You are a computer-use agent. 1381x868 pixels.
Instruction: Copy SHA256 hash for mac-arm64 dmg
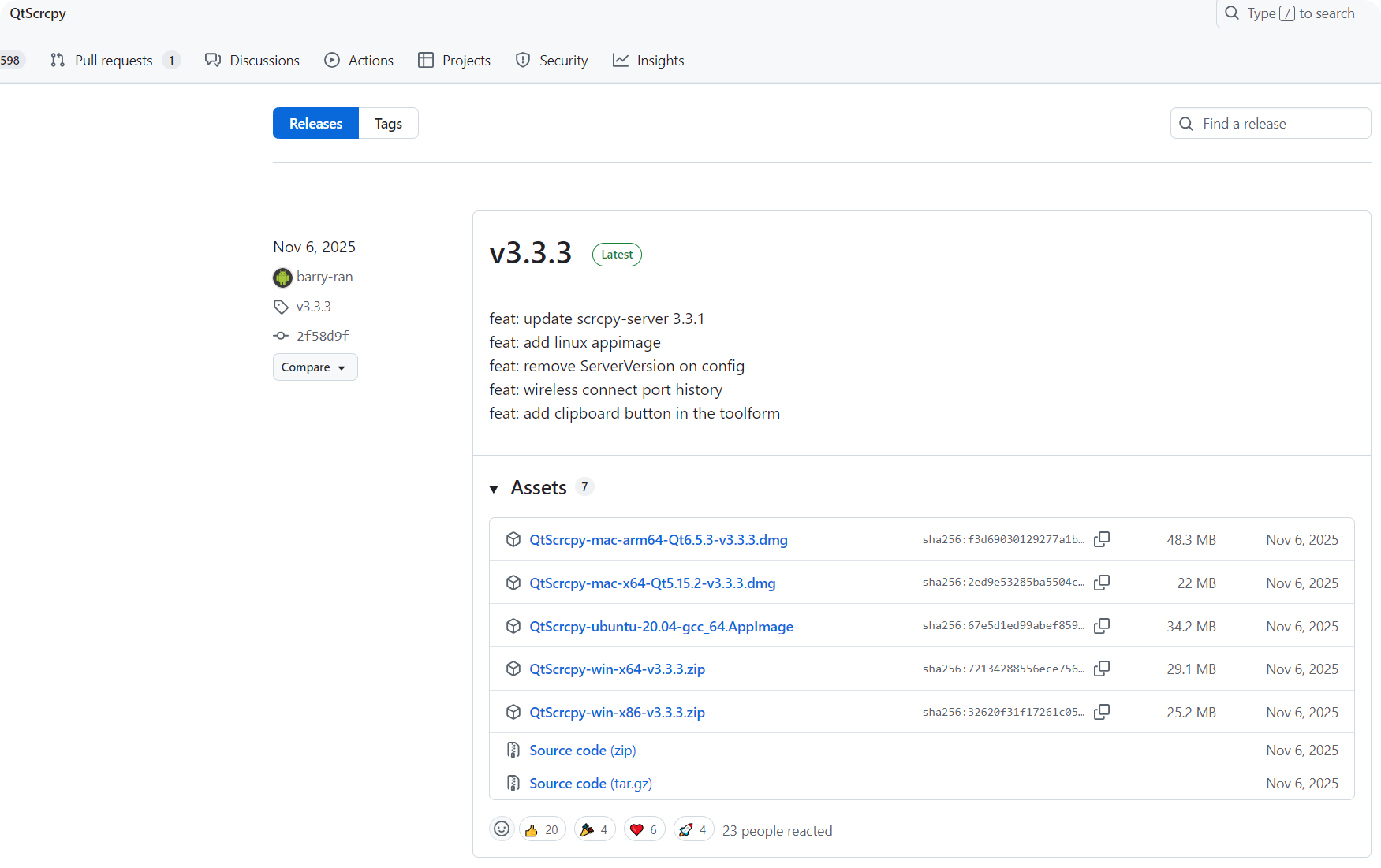[x=1102, y=539]
